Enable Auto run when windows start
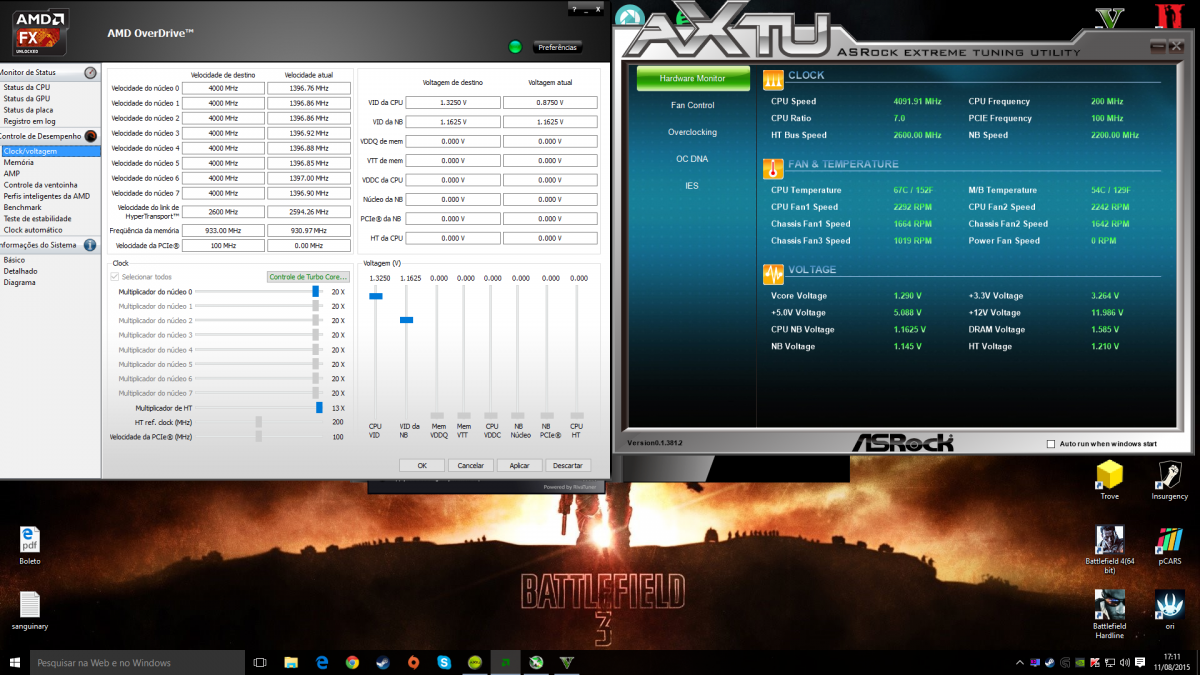The height and width of the screenshot is (675, 1200). point(1051,444)
